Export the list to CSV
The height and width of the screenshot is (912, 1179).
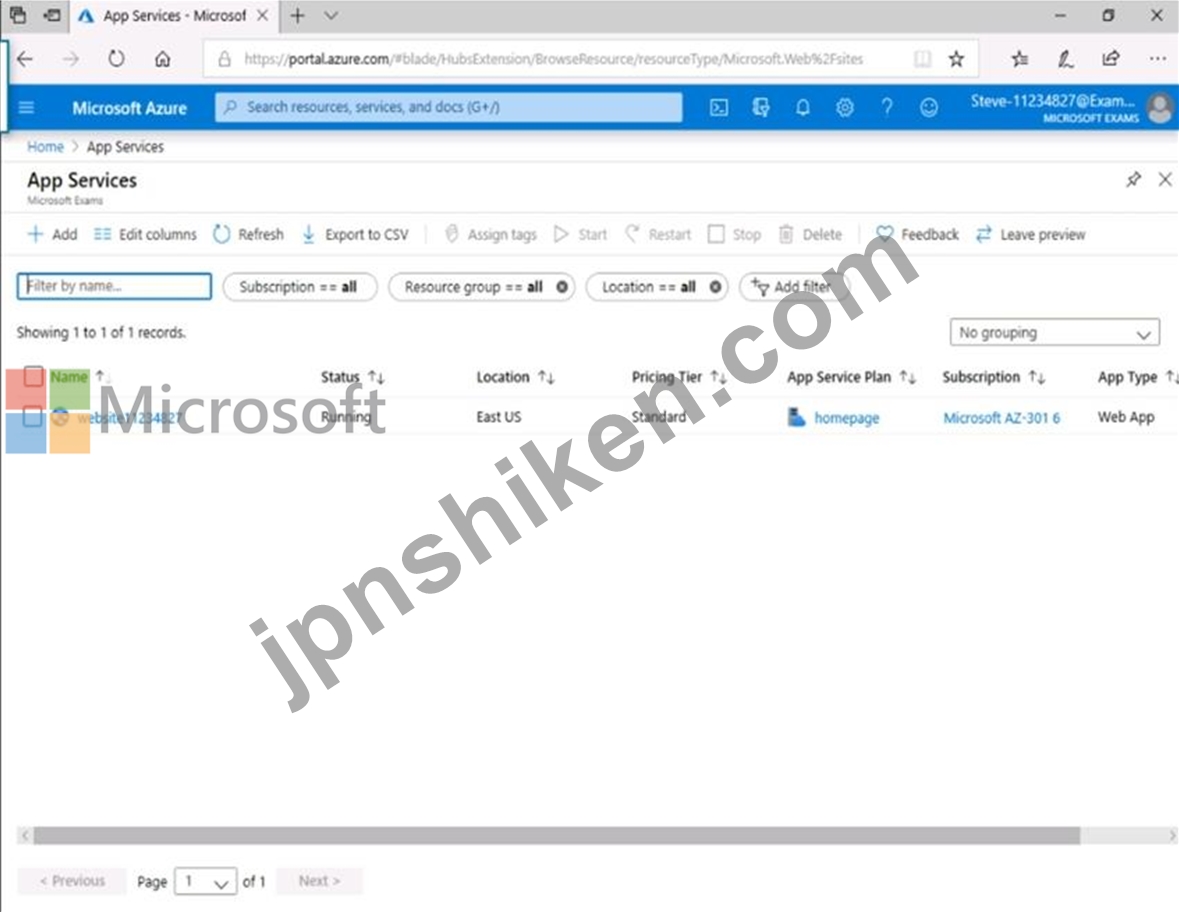355,235
